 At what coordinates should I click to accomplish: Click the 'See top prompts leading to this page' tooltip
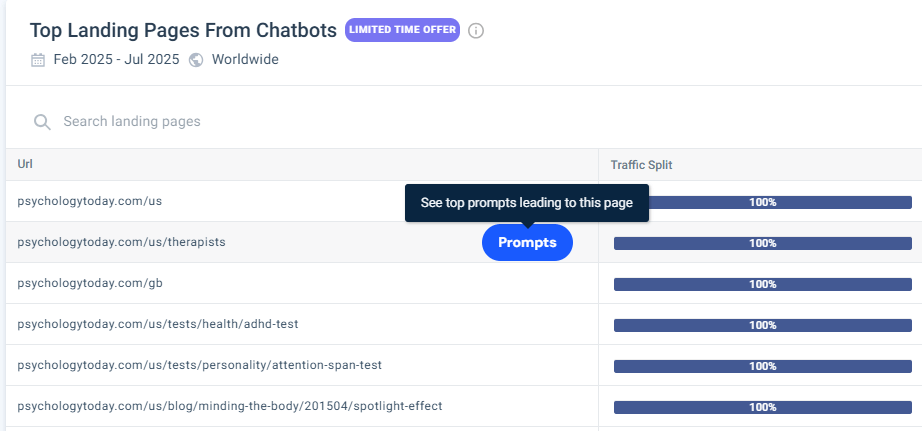click(x=527, y=203)
